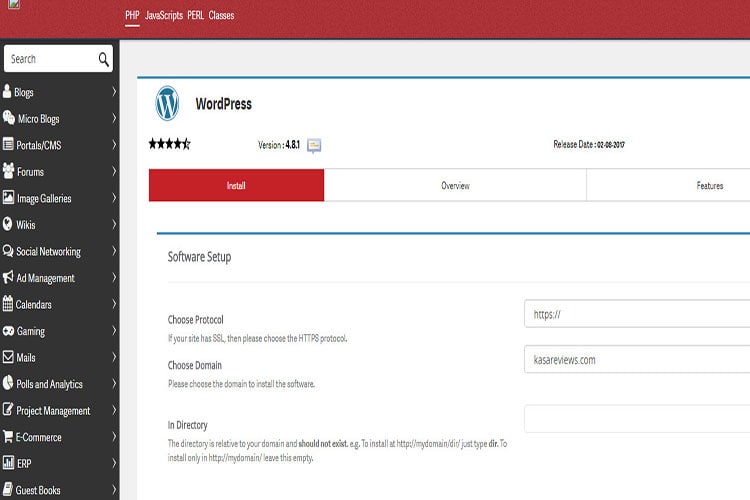Click the Wikis globe icon

7,223
